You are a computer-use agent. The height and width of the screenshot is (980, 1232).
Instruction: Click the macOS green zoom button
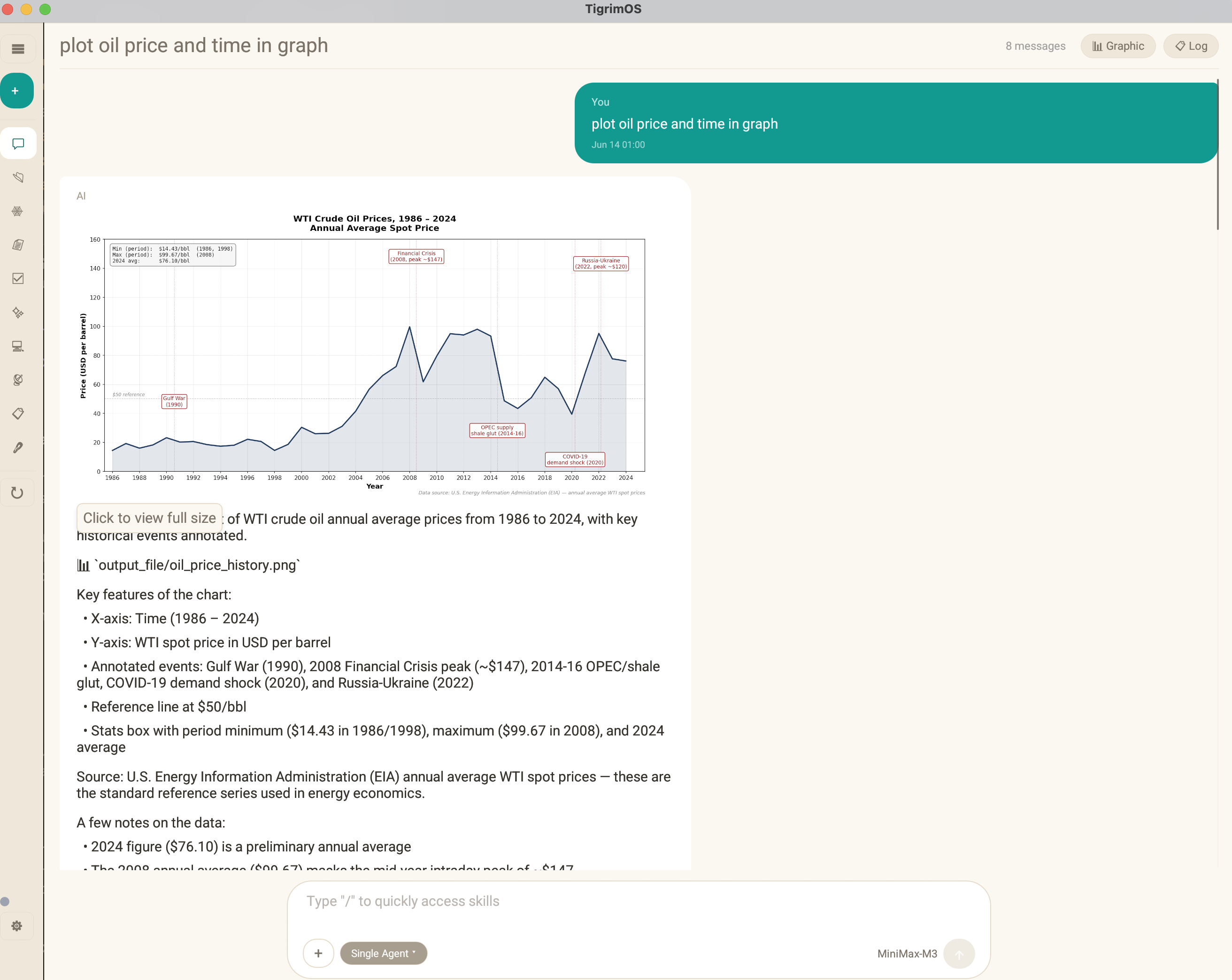45,9
